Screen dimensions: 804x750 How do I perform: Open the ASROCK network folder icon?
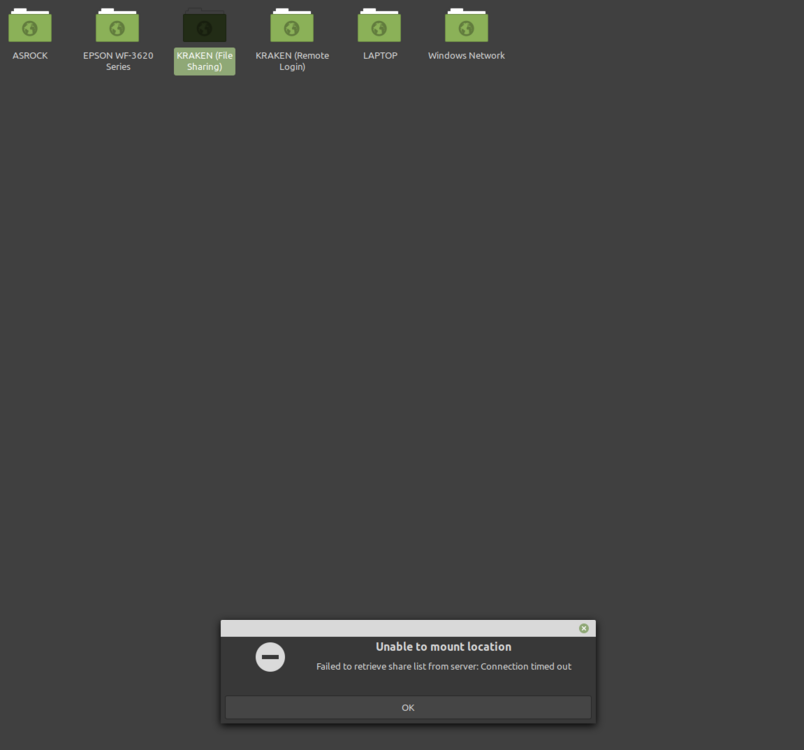(30, 25)
